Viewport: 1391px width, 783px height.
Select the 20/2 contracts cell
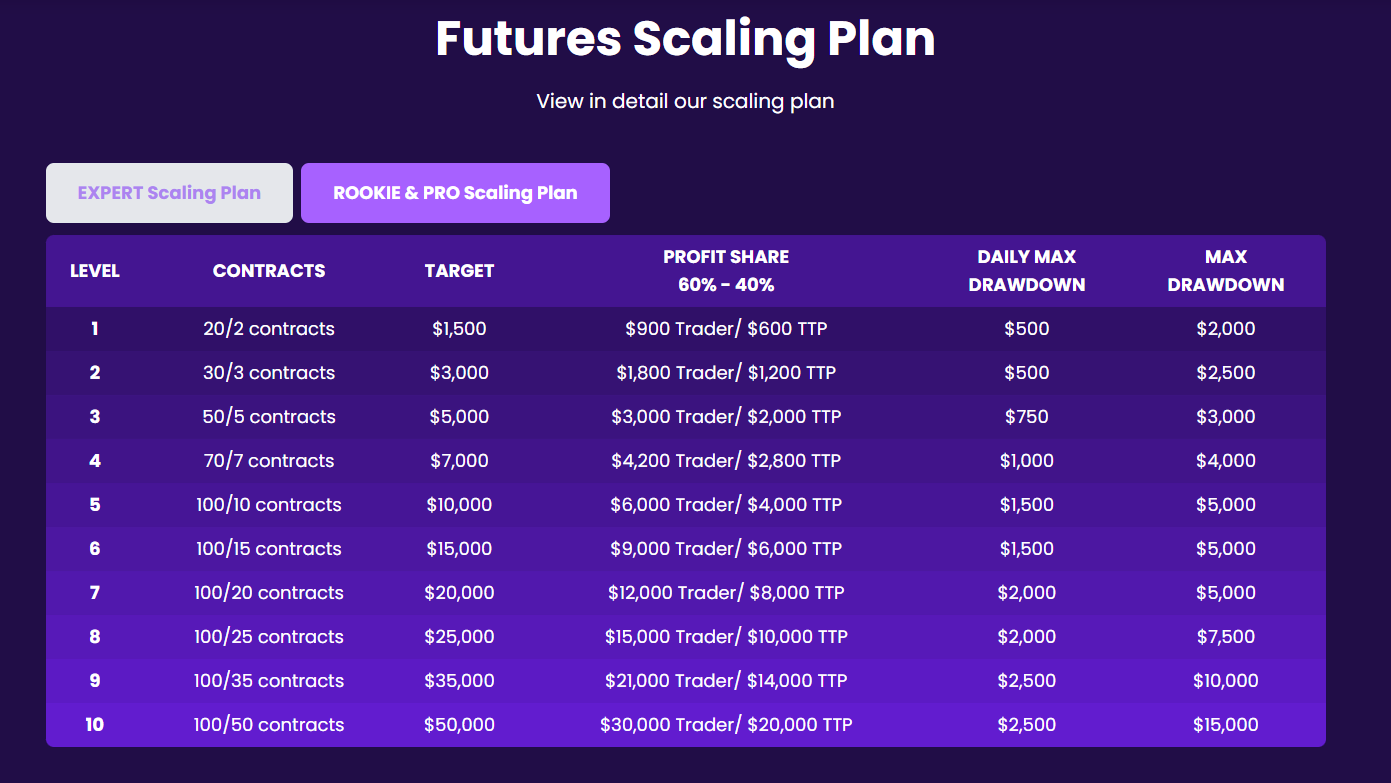pyautogui.click(x=269, y=329)
